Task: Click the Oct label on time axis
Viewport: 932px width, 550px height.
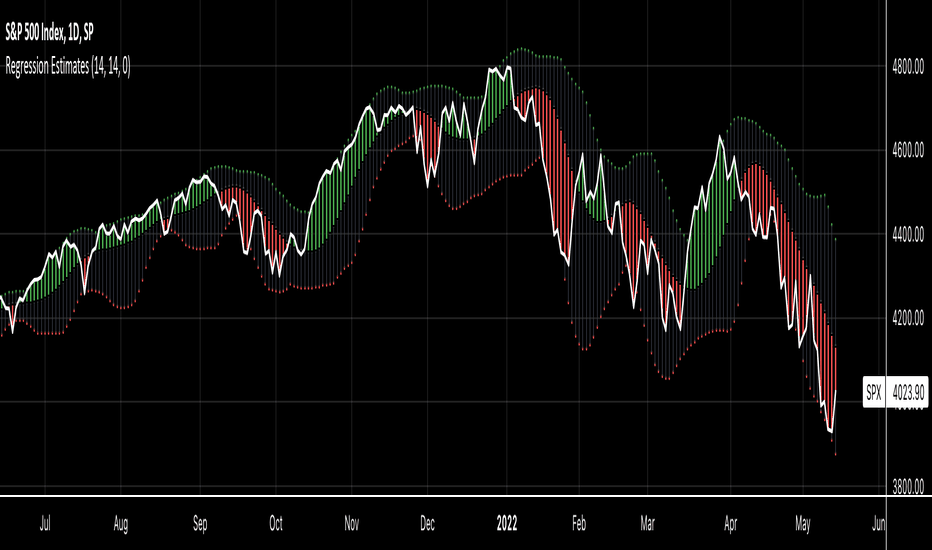Action: pos(276,523)
